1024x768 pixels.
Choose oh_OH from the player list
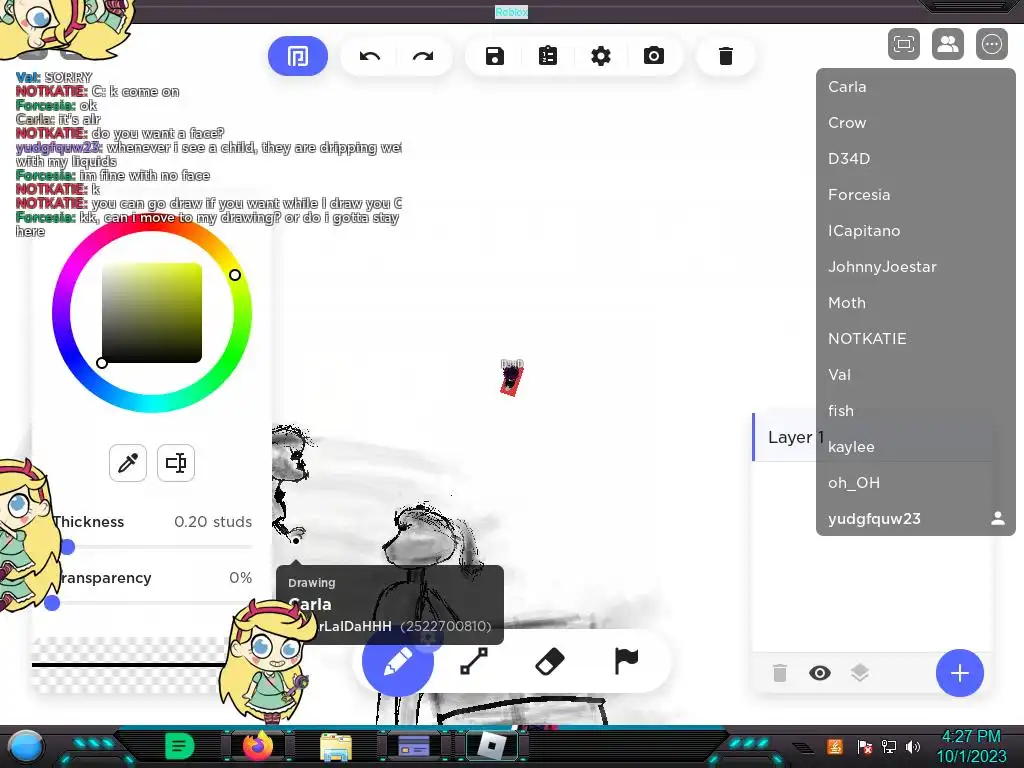(x=916, y=483)
